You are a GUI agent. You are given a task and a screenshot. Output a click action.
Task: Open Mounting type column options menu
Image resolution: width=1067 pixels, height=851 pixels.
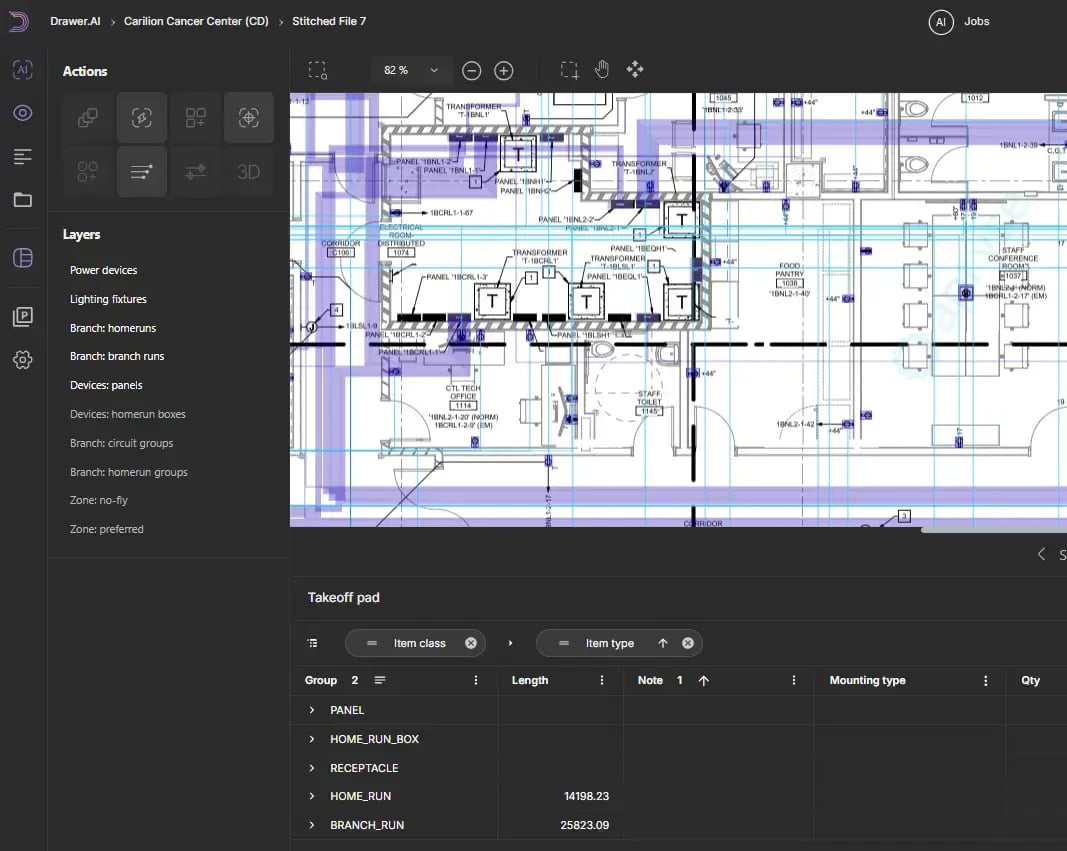(985, 680)
